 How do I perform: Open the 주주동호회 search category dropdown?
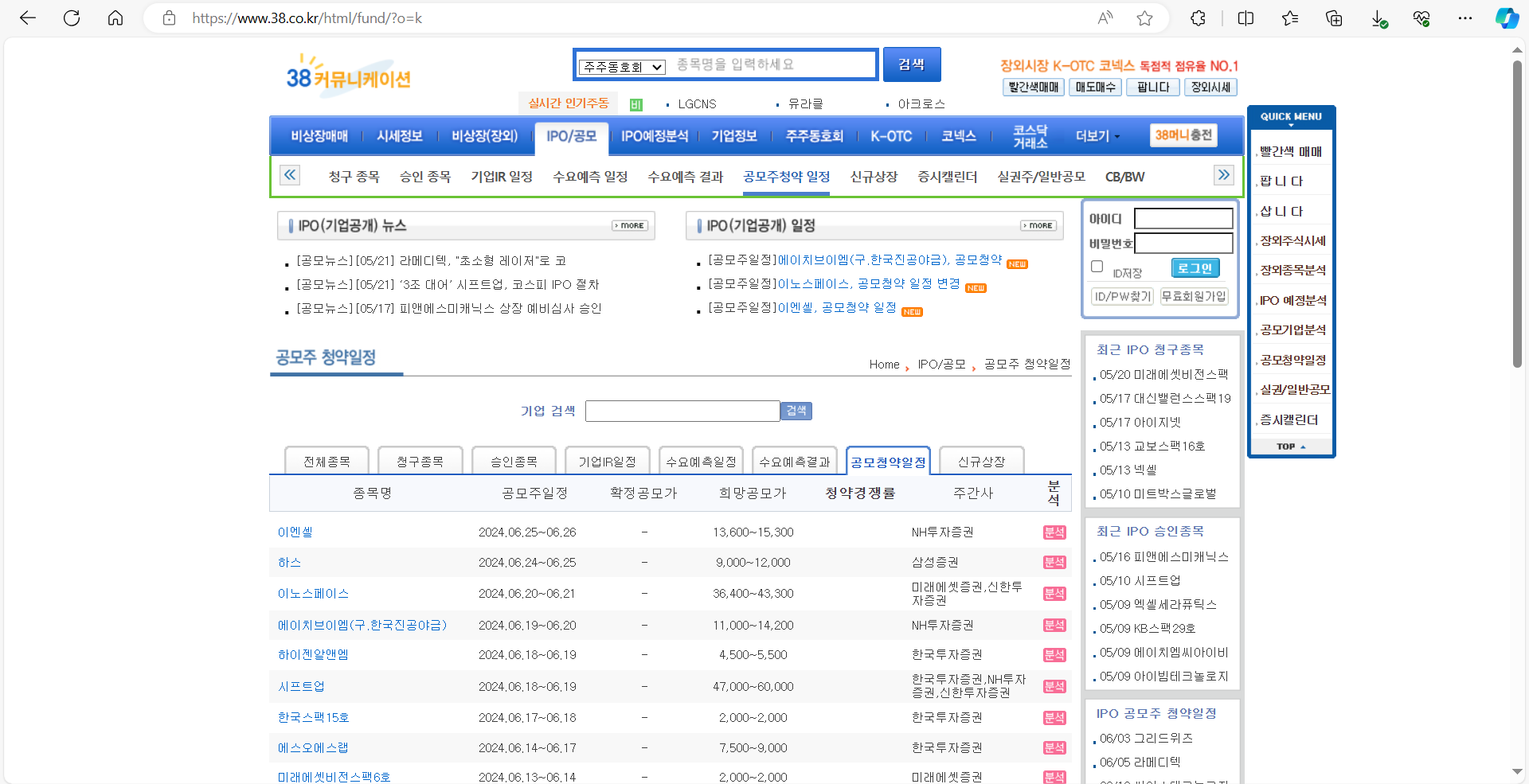(622, 67)
